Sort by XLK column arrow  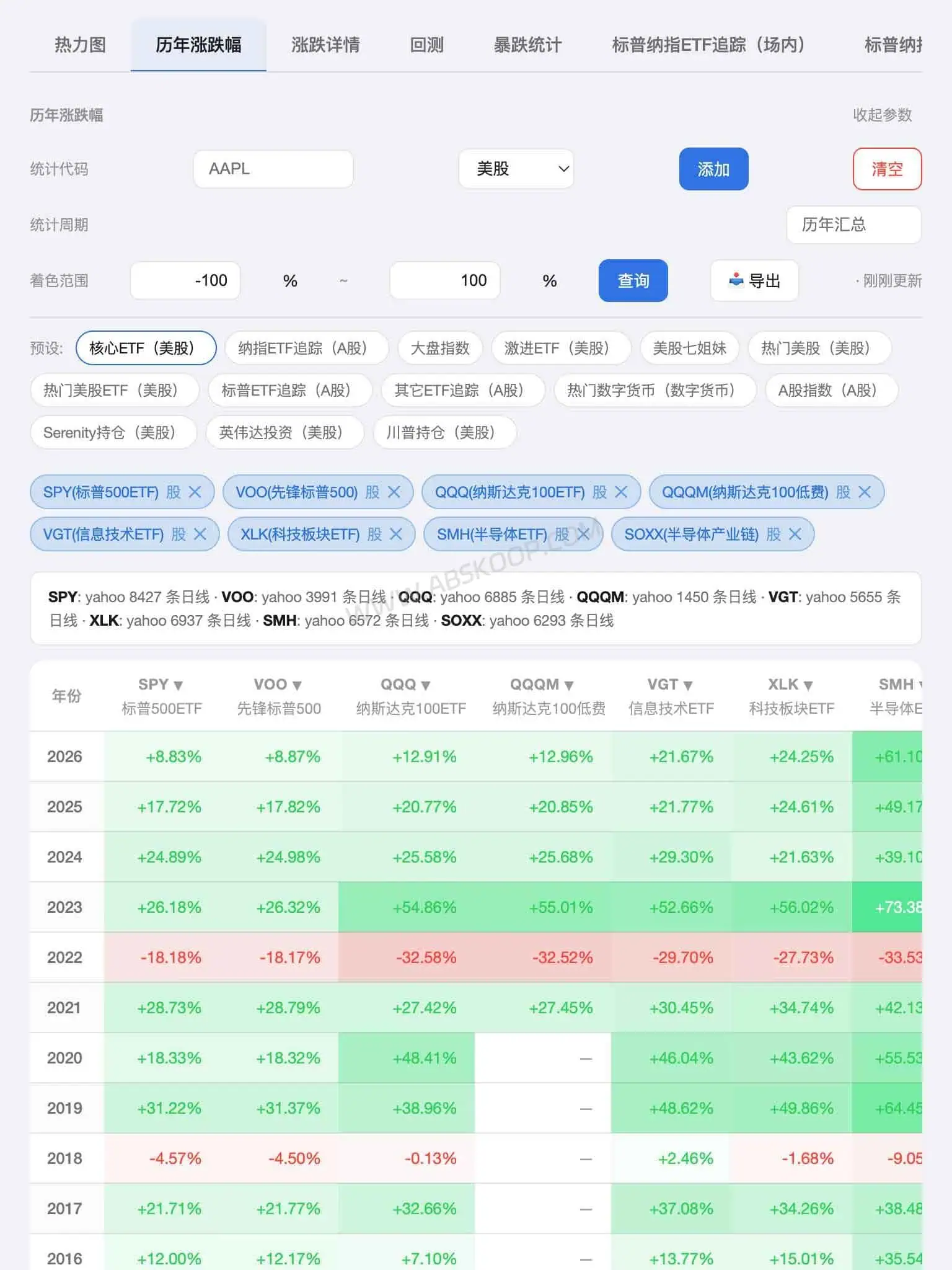coord(808,685)
